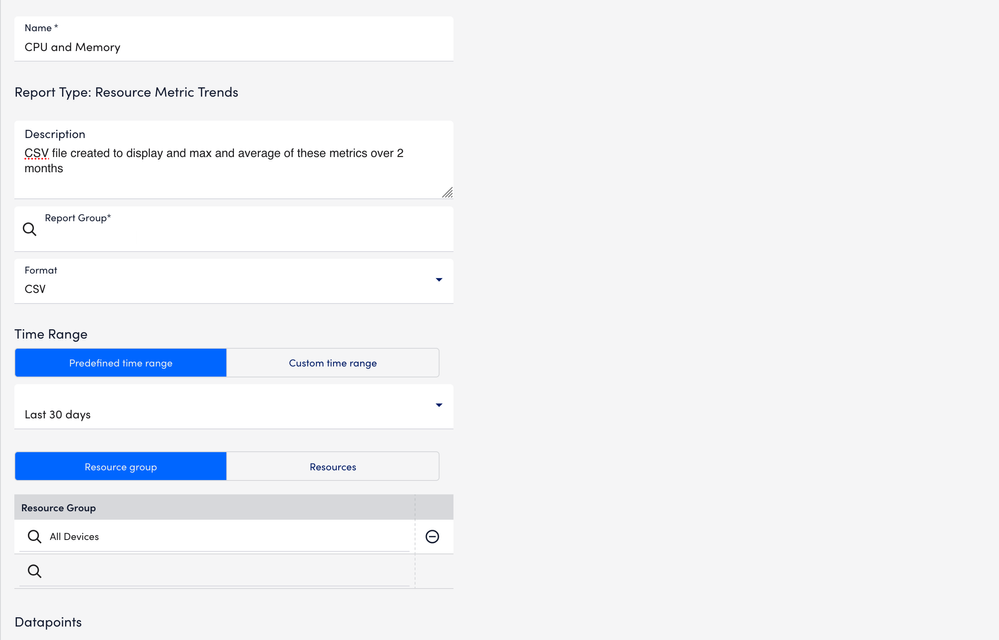Remove All Devices using the minus circle icon
999x640 pixels.
tap(432, 536)
